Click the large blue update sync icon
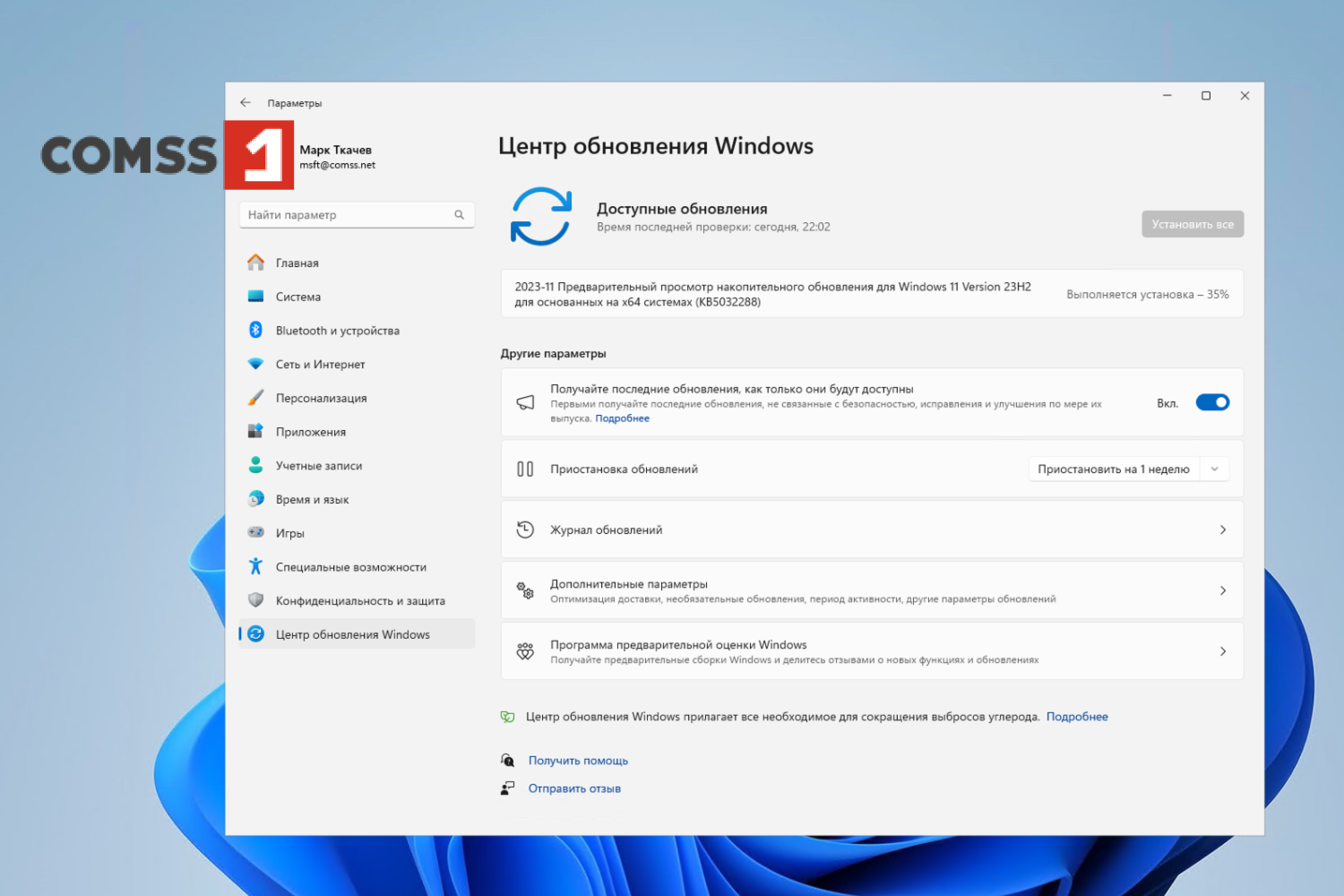Viewport: 1344px width, 896px height. pyautogui.click(x=540, y=216)
